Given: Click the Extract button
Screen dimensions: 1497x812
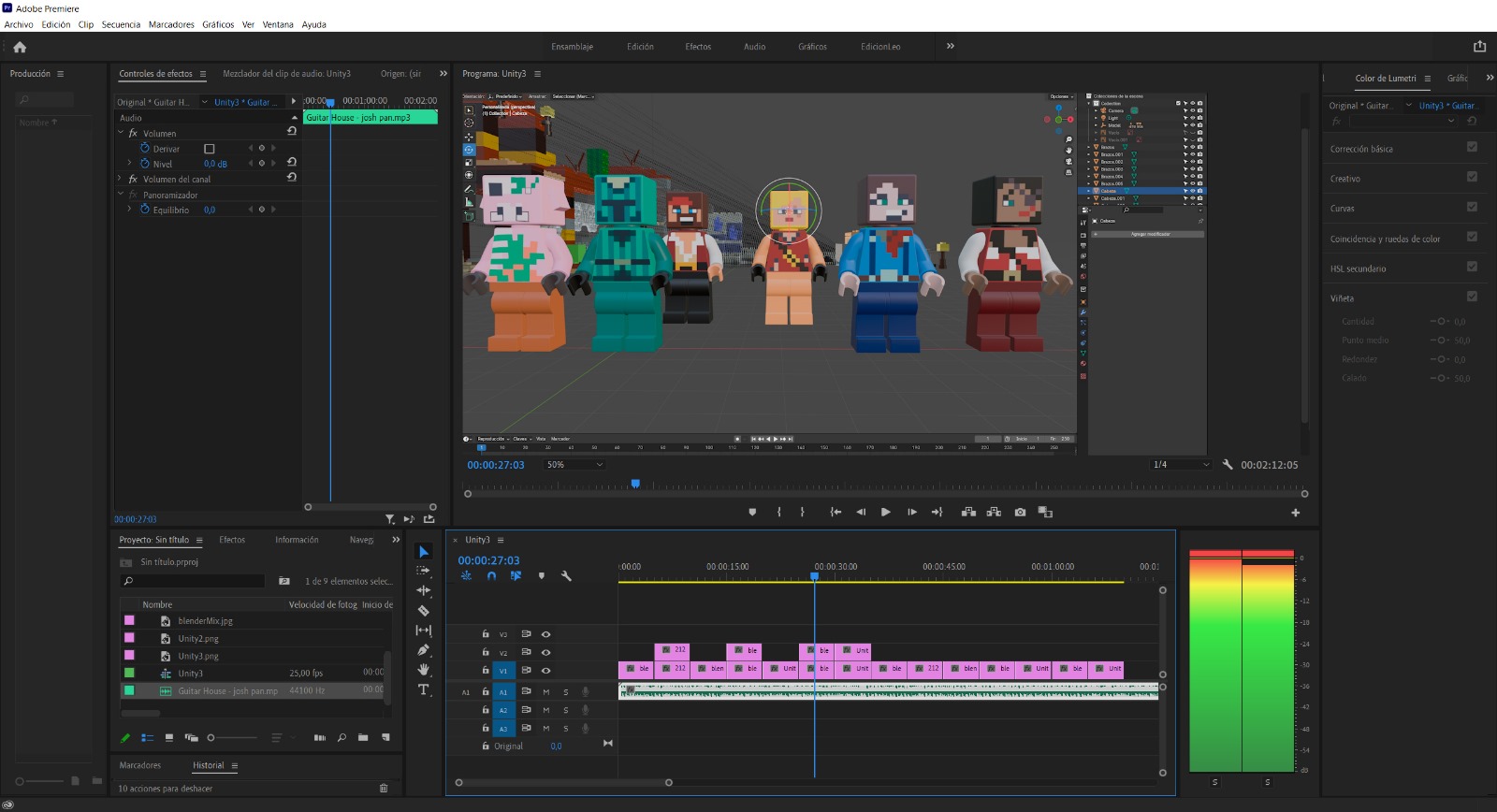Looking at the screenshot, I should (x=994, y=512).
